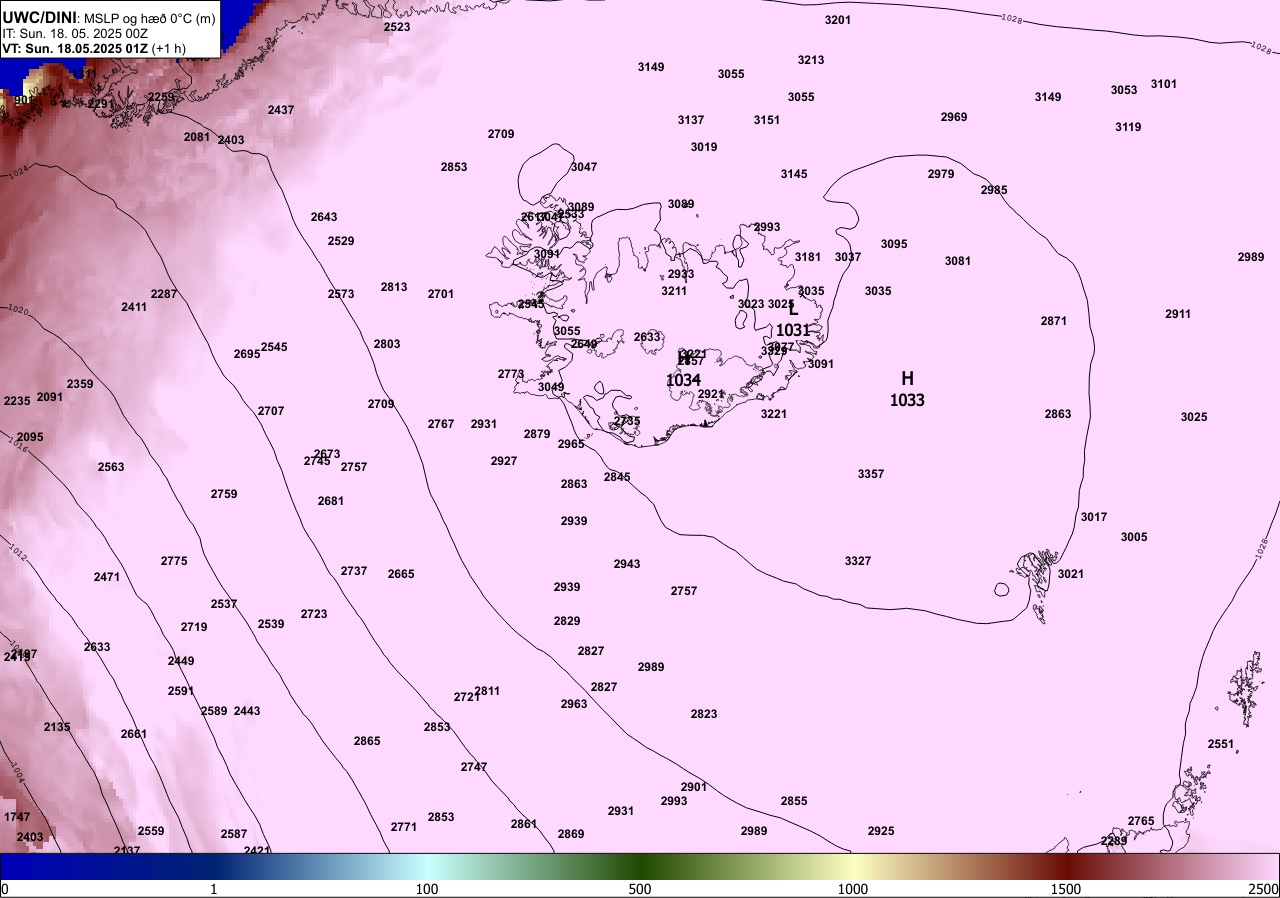Click the 3017 height value
This screenshot has height=898, width=1280.
[1094, 517]
